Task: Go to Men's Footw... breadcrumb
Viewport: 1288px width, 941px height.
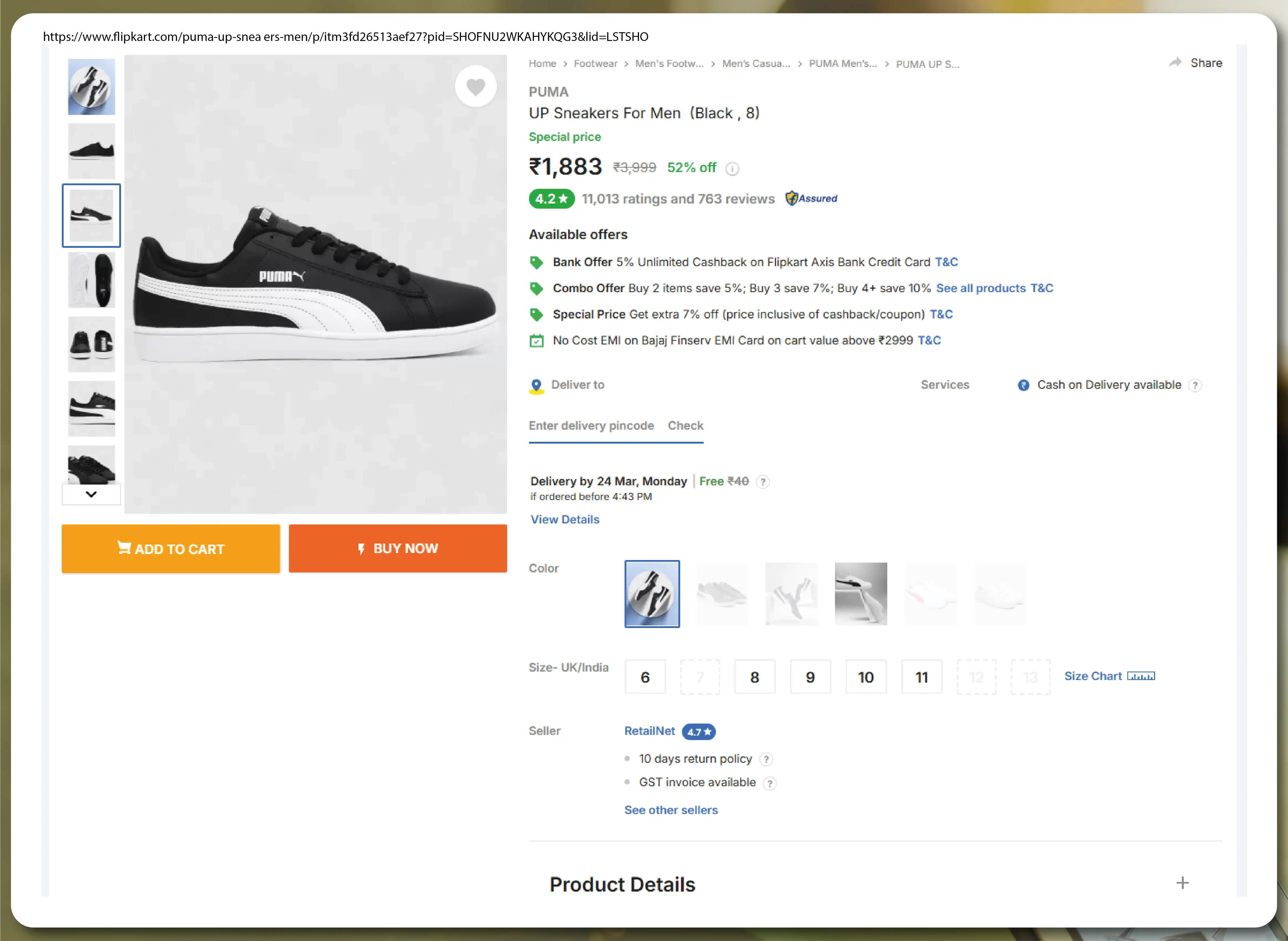Action: tap(670, 64)
